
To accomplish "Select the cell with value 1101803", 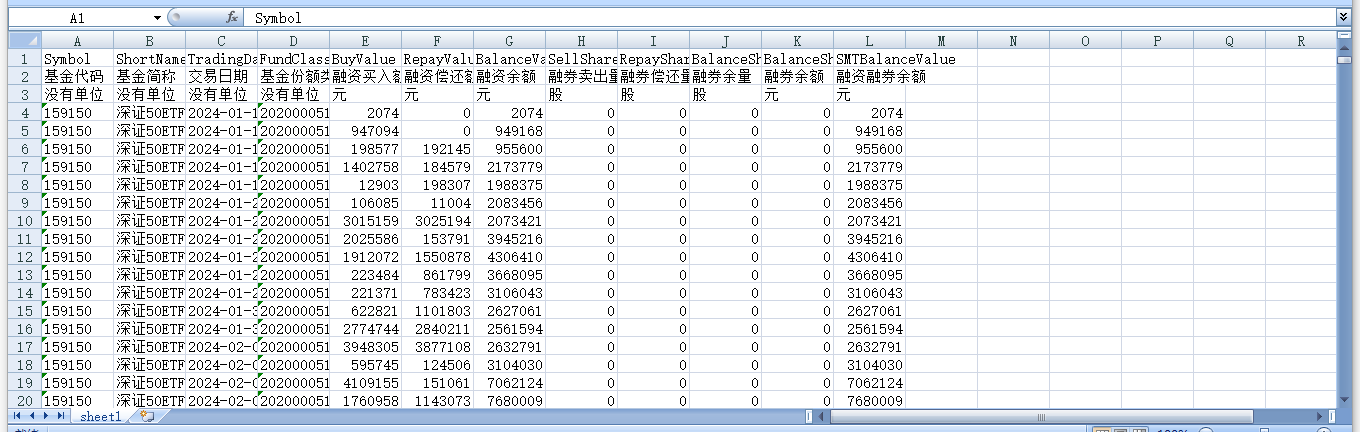I will click(x=437, y=311).
